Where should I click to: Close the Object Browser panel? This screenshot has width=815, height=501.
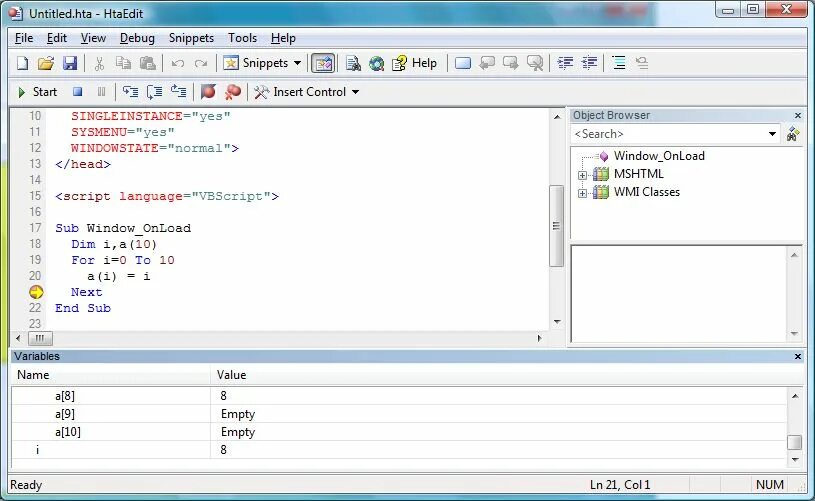[x=798, y=115]
